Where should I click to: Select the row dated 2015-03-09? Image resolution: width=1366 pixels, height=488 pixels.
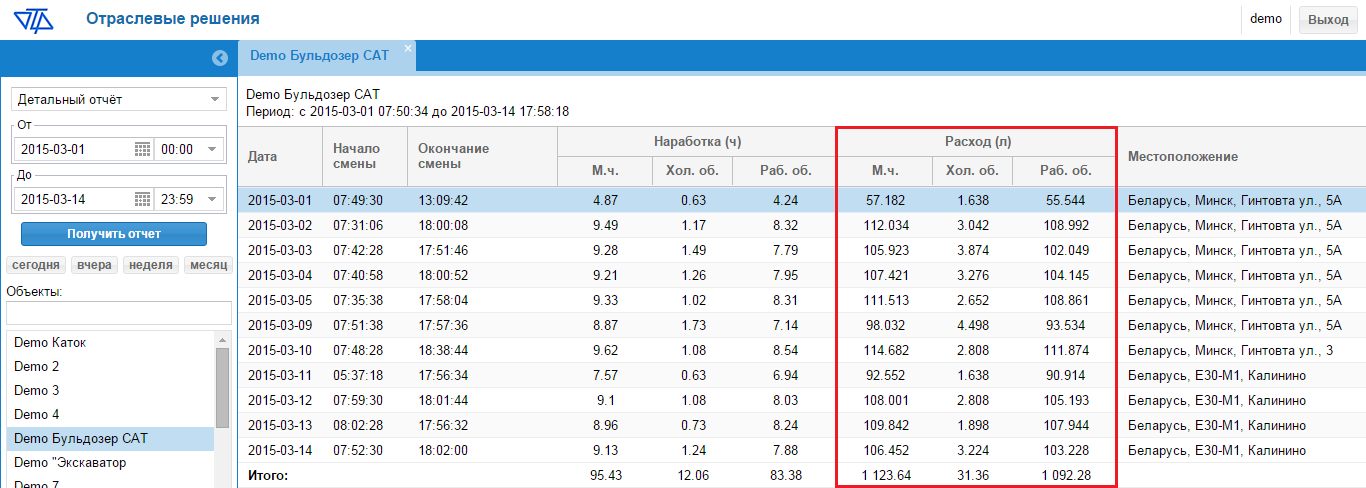(x=802, y=325)
